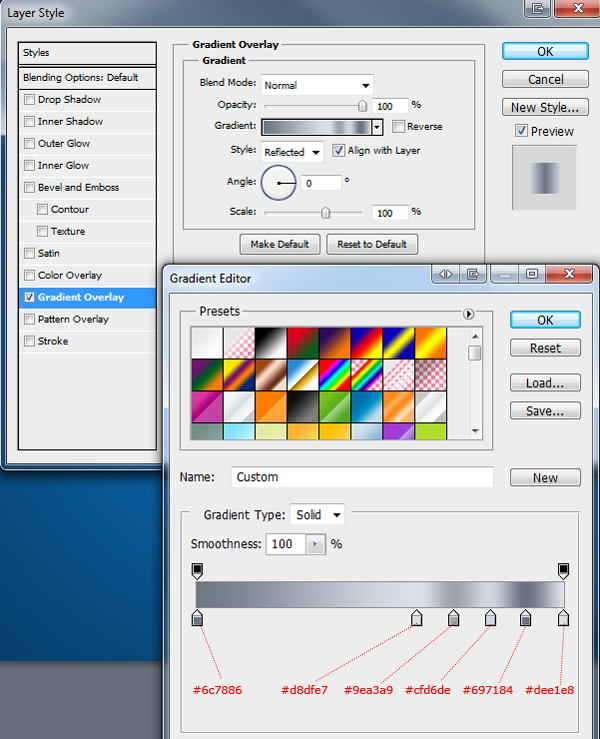Toggle the Reverse gradient checkbox
The image size is (600, 739).
tap(398, 126)
